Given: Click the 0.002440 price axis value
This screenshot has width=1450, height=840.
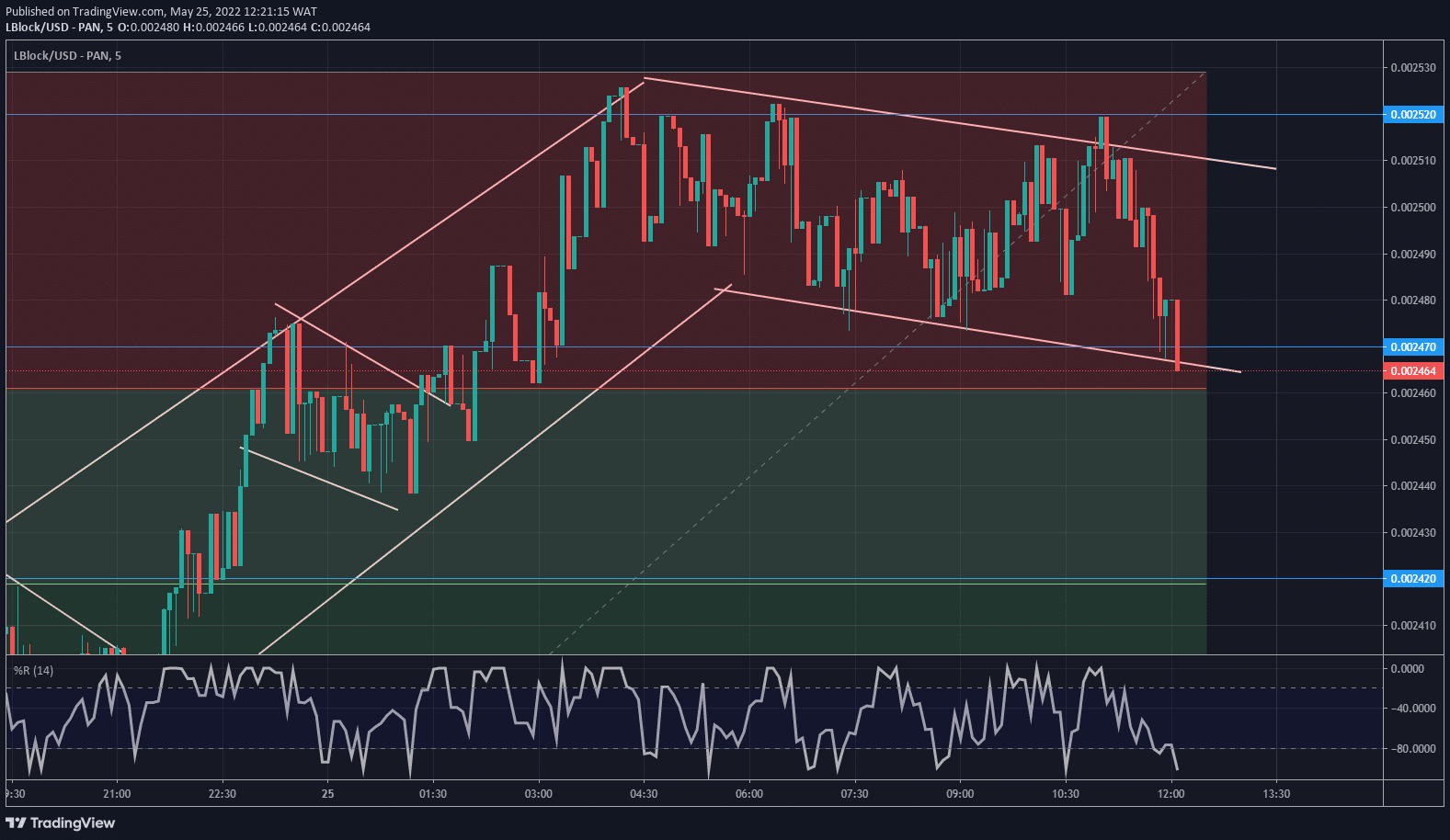Looking at the screenshot, I should (x=1413, y=486).
